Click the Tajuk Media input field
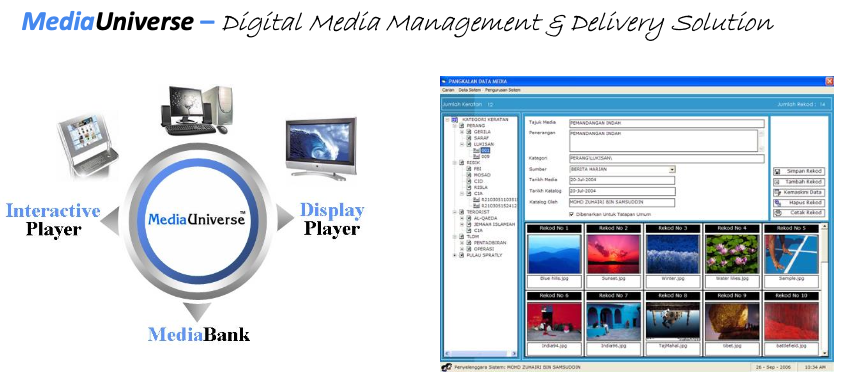The image size is (841, 378). (666, 123)
